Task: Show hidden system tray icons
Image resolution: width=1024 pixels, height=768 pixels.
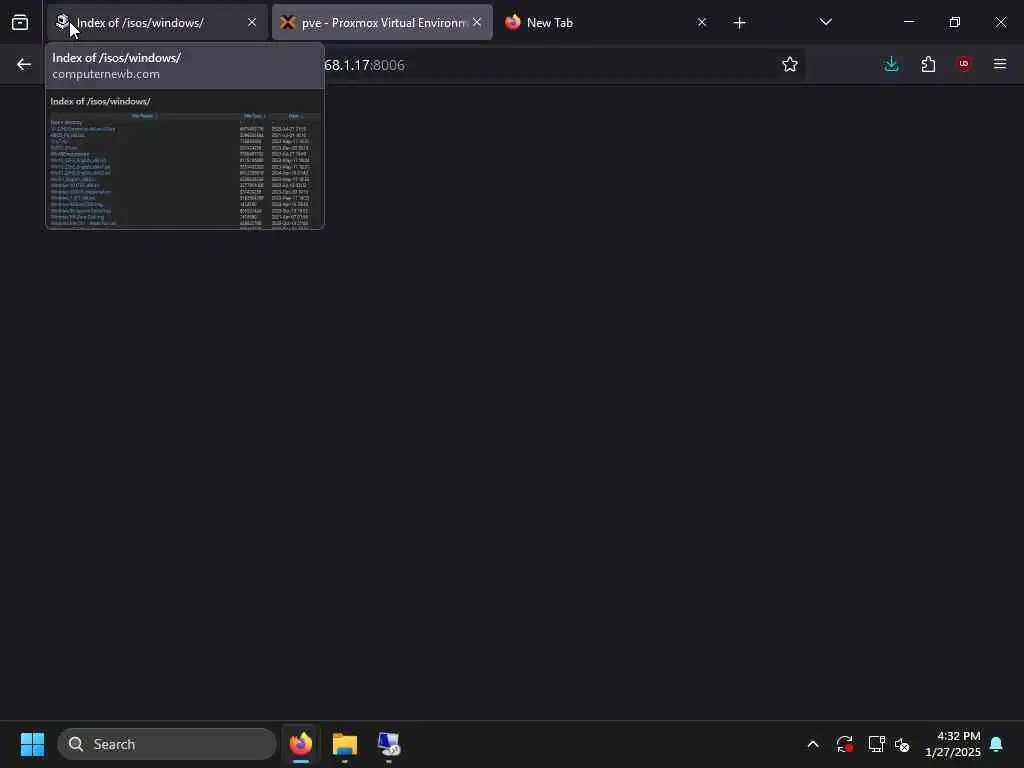Action: (x=813, y=744)
